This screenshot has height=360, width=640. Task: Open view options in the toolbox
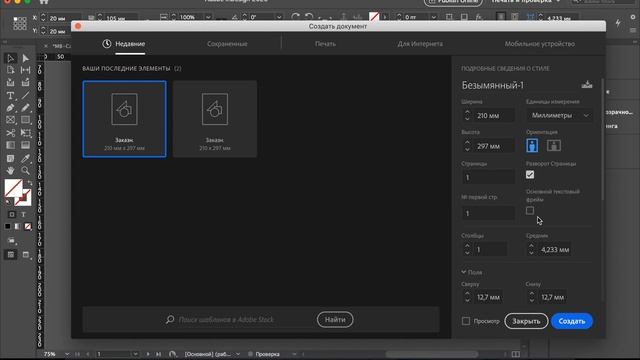[11, 240]
